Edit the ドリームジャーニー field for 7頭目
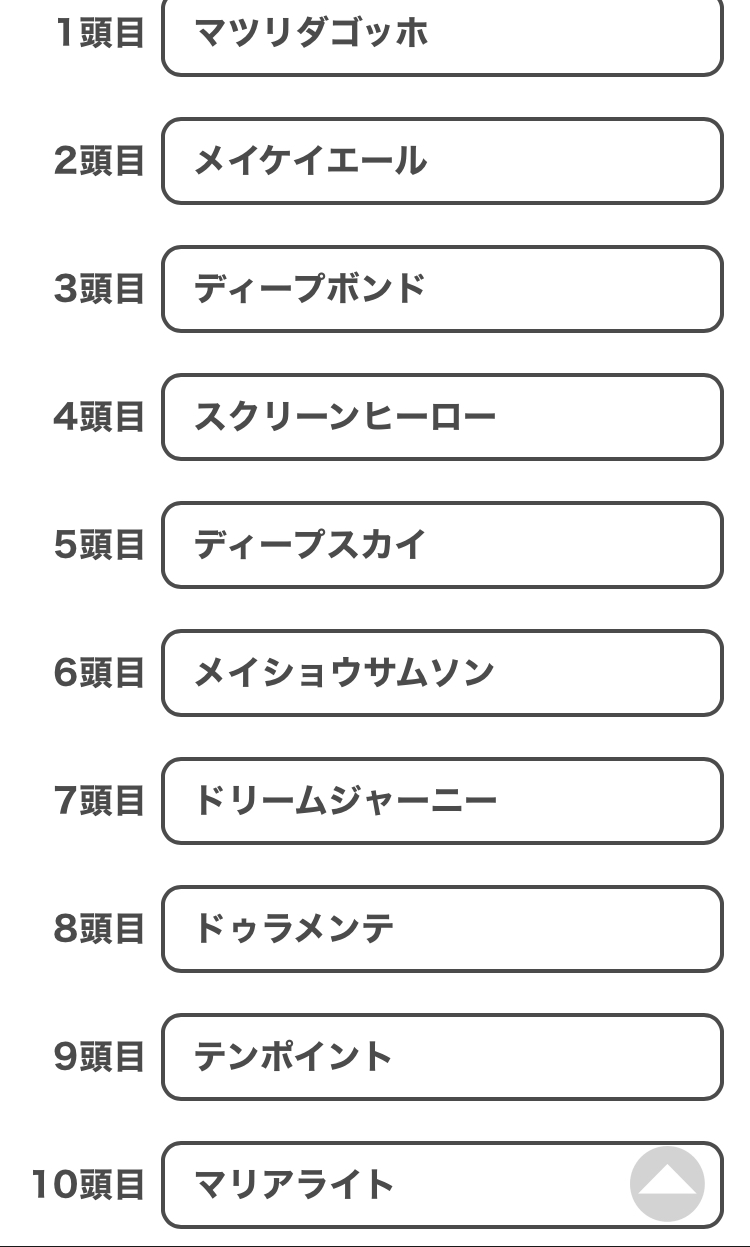 [x=442, y=801]
